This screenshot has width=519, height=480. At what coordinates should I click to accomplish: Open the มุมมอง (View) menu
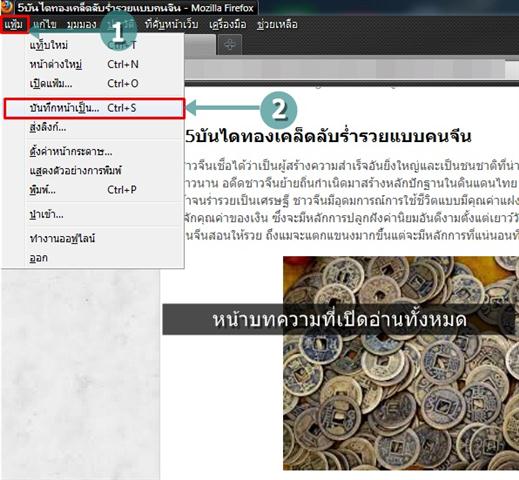pos(82,24)
